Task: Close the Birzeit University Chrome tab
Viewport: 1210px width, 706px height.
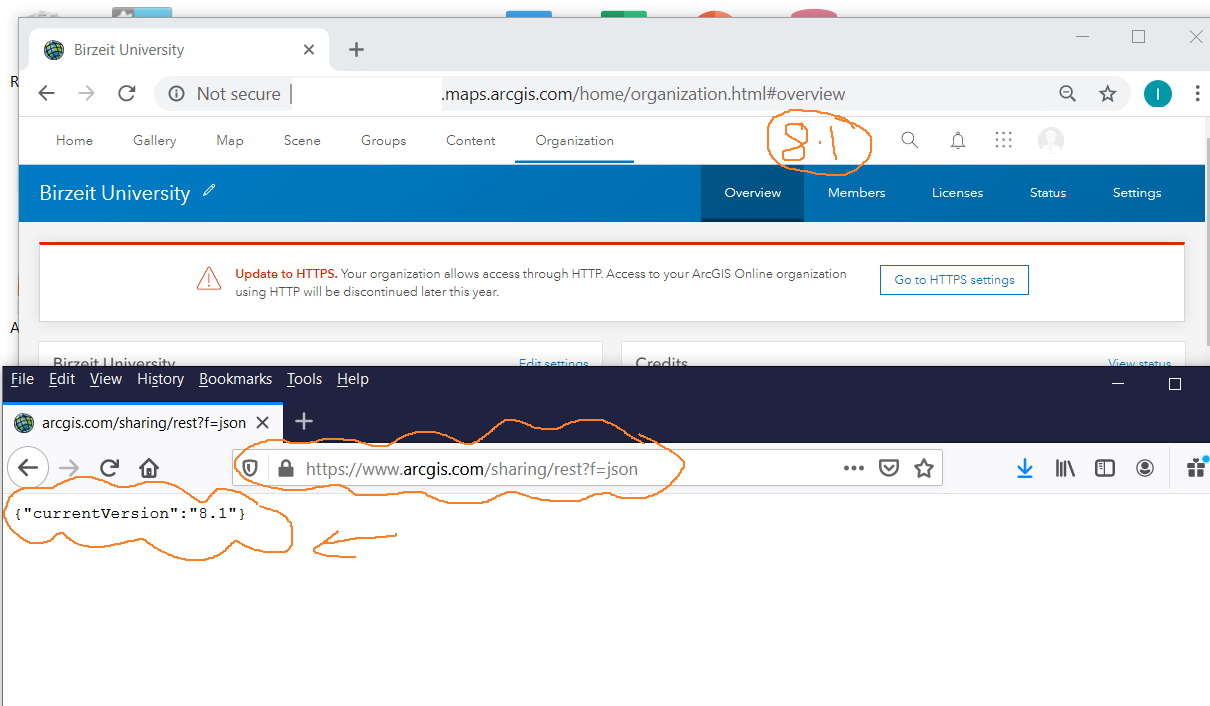Action: click(309, 49)
